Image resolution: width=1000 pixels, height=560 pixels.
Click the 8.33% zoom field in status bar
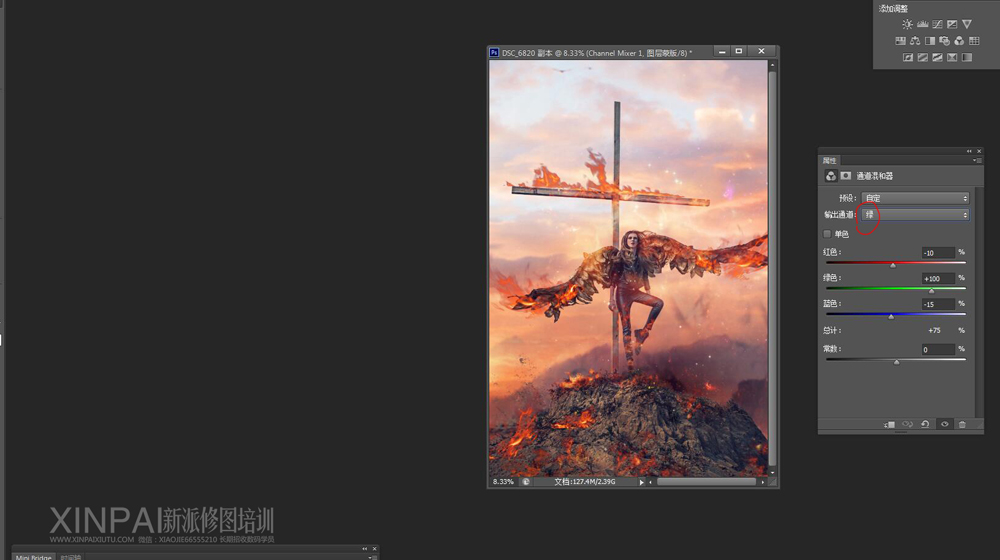503,482
